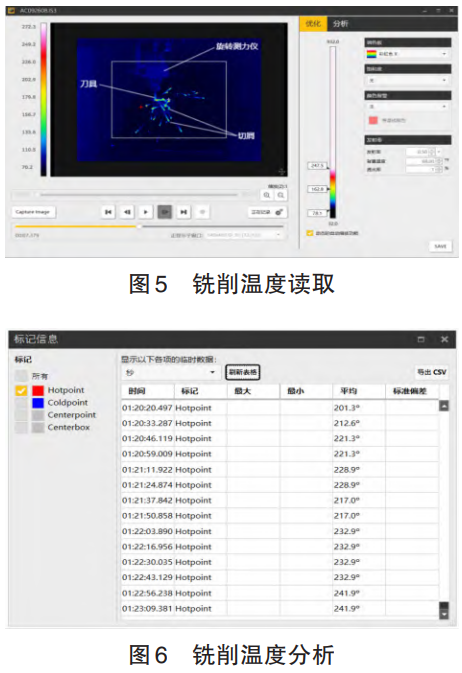Viewport: 462px width, 673px height.
Task: Click SAVE button in optimize panel
Action: coord(441,246)
